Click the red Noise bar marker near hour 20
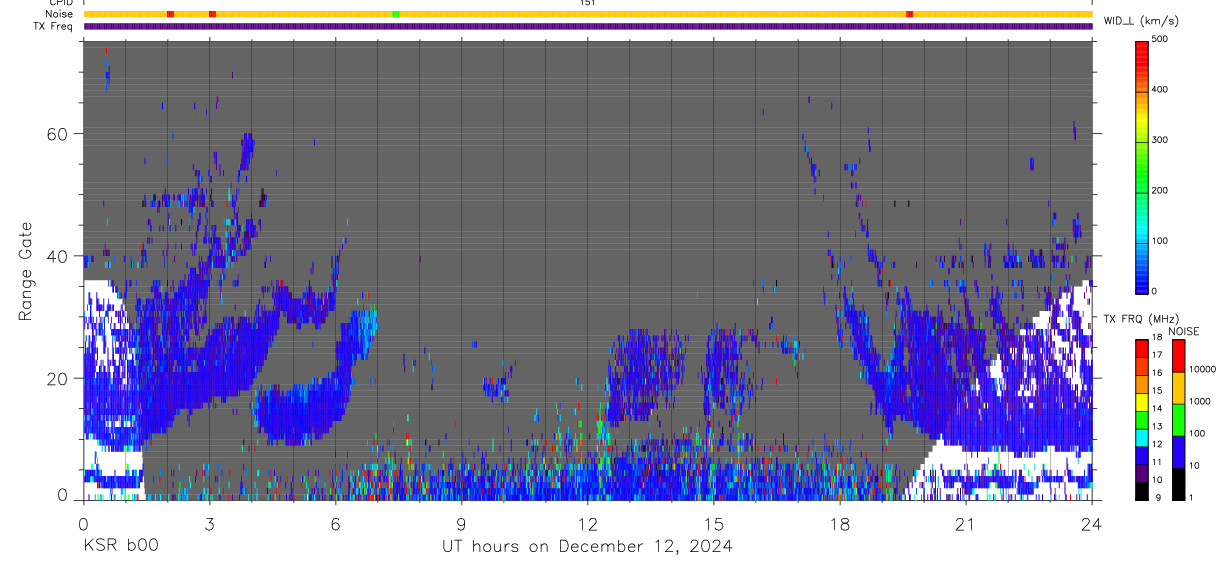 click(909, 14)
